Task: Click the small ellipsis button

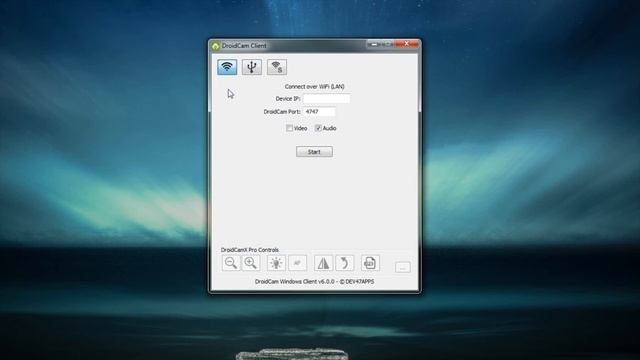Action: (x=402, y=267)
